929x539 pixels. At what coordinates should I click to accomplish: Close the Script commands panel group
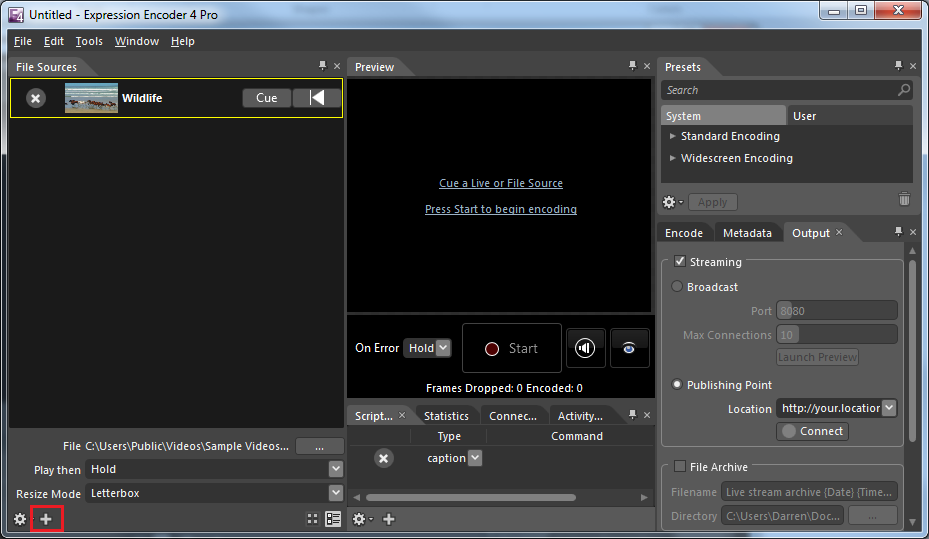point(647,415)
